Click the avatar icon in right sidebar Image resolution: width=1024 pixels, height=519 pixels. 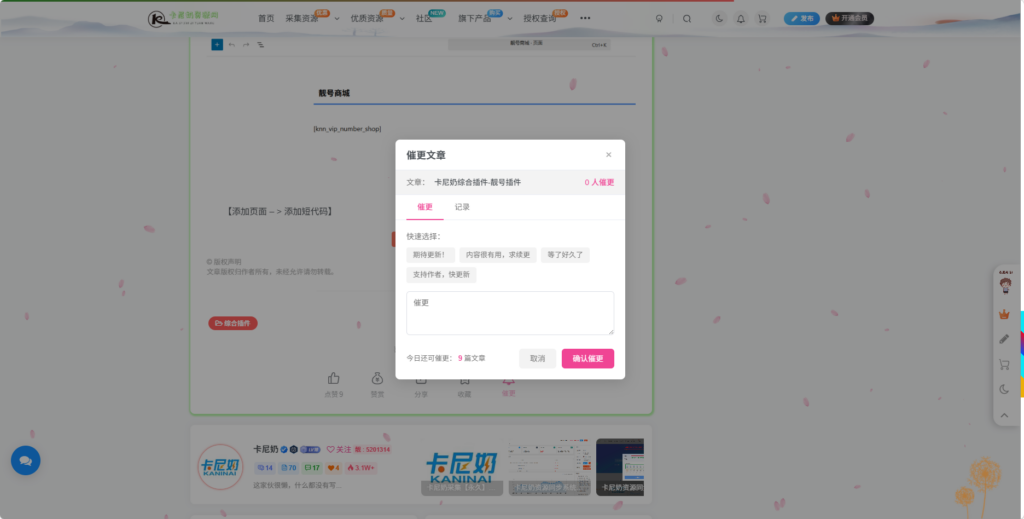tap(1005, 285)
